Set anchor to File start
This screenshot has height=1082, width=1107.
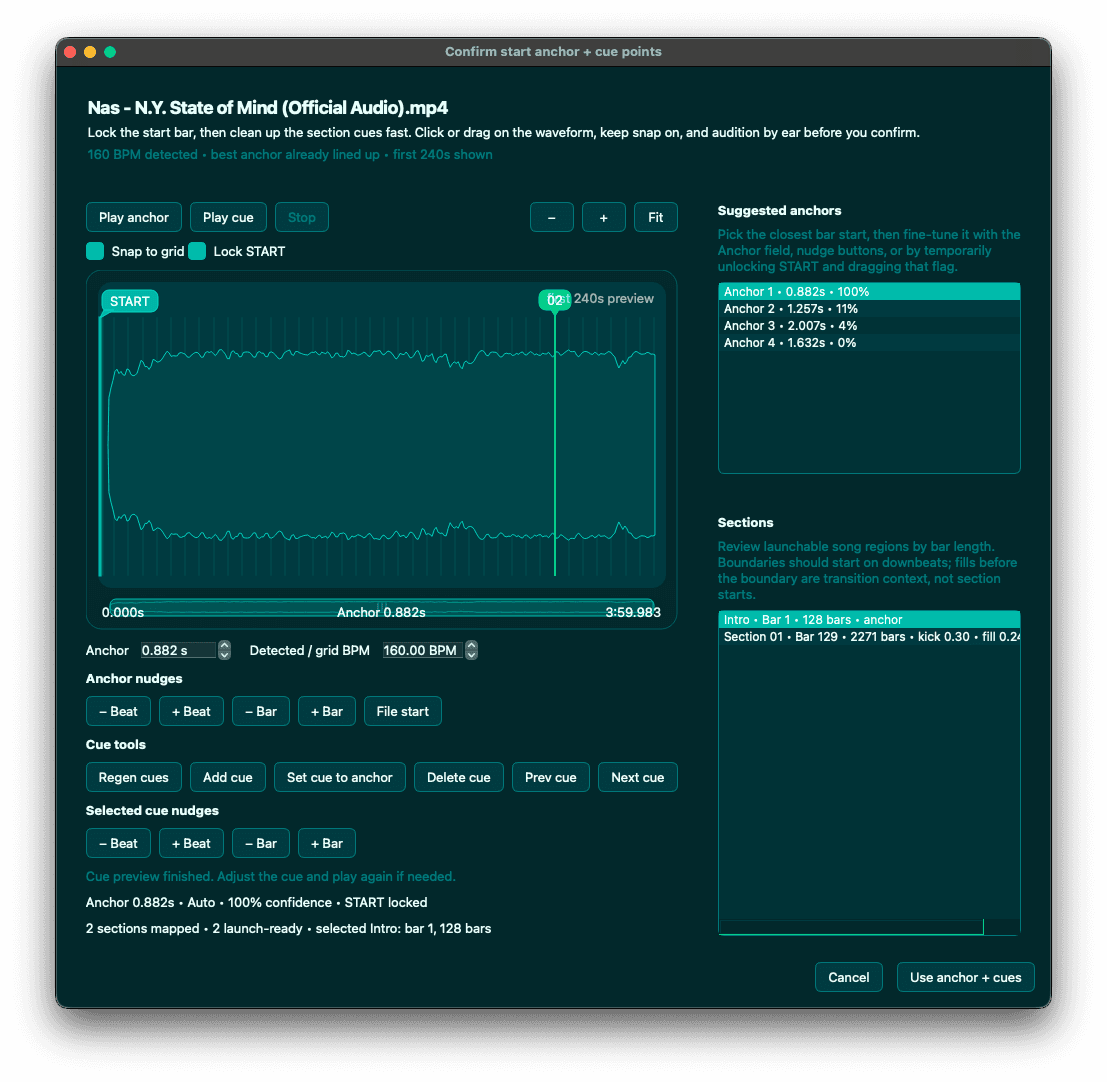coord(402,711)
